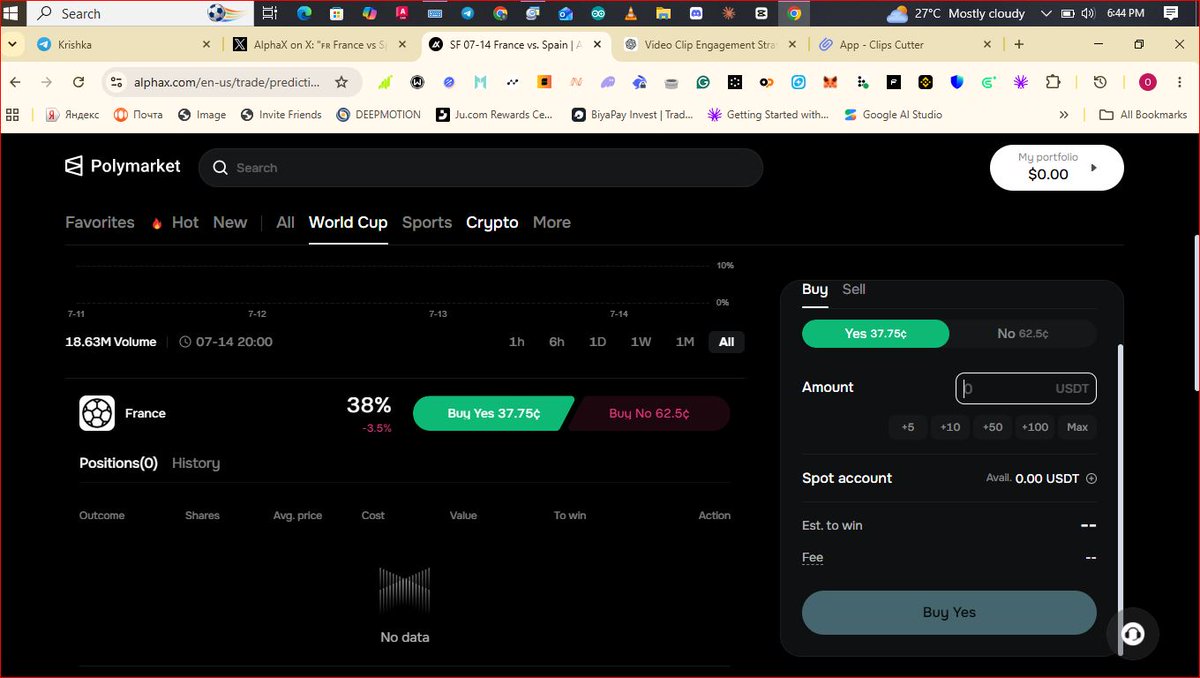Image resolution: width=1200 pixels, height=678 pixels.
Task: Click the Chrome profile avatar
Action: 1147,82
